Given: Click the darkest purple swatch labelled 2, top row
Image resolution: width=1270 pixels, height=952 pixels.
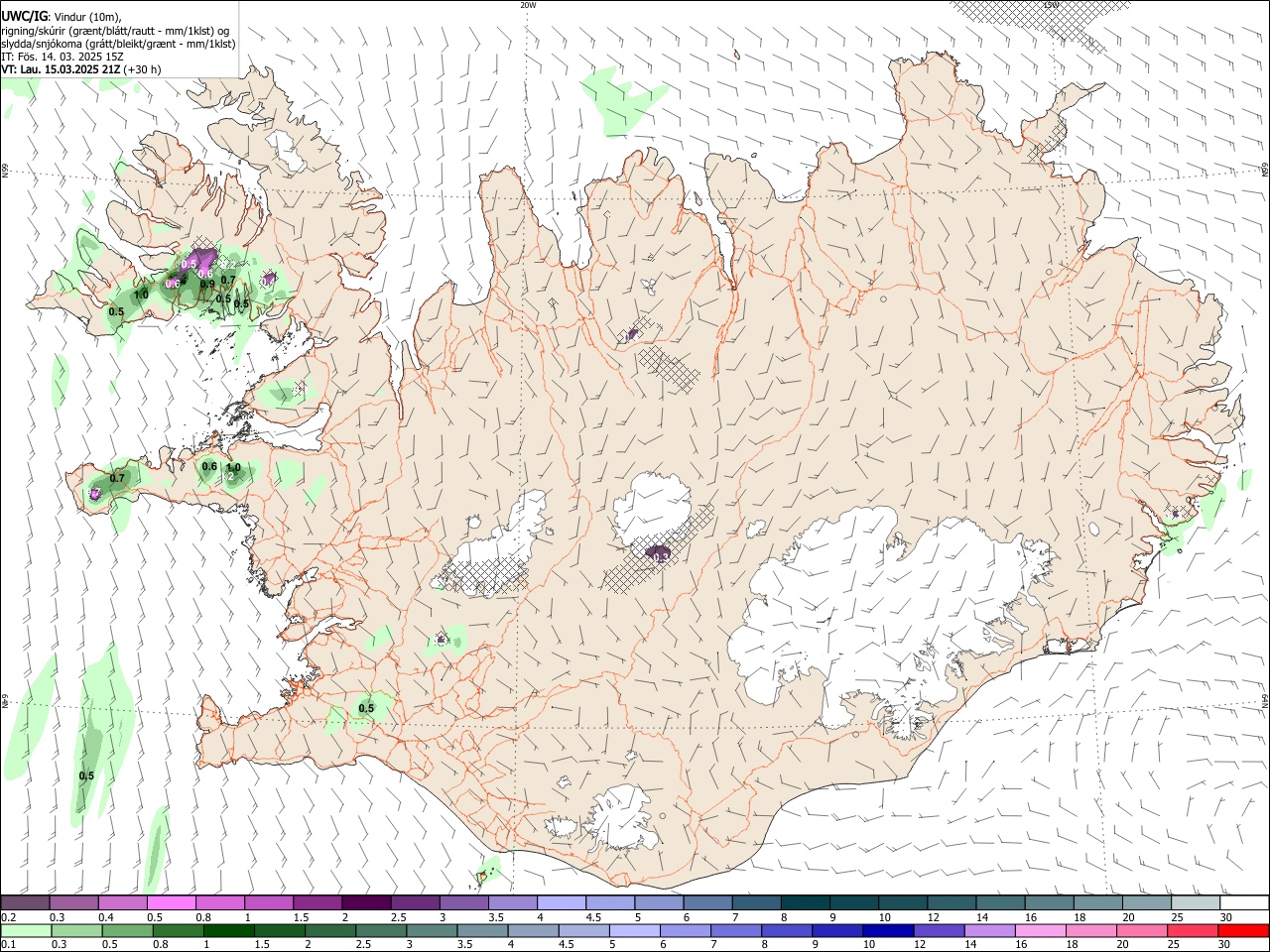Looking at the screenshot, I should coord(365,903).
